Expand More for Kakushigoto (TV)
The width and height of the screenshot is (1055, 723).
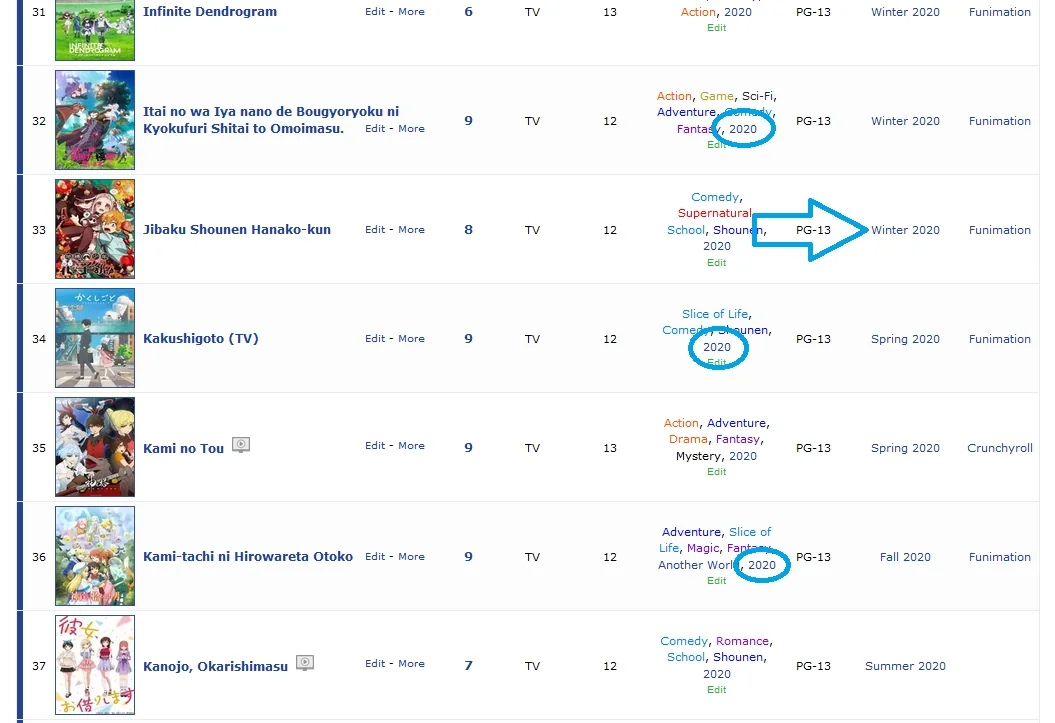pos(411,339)
